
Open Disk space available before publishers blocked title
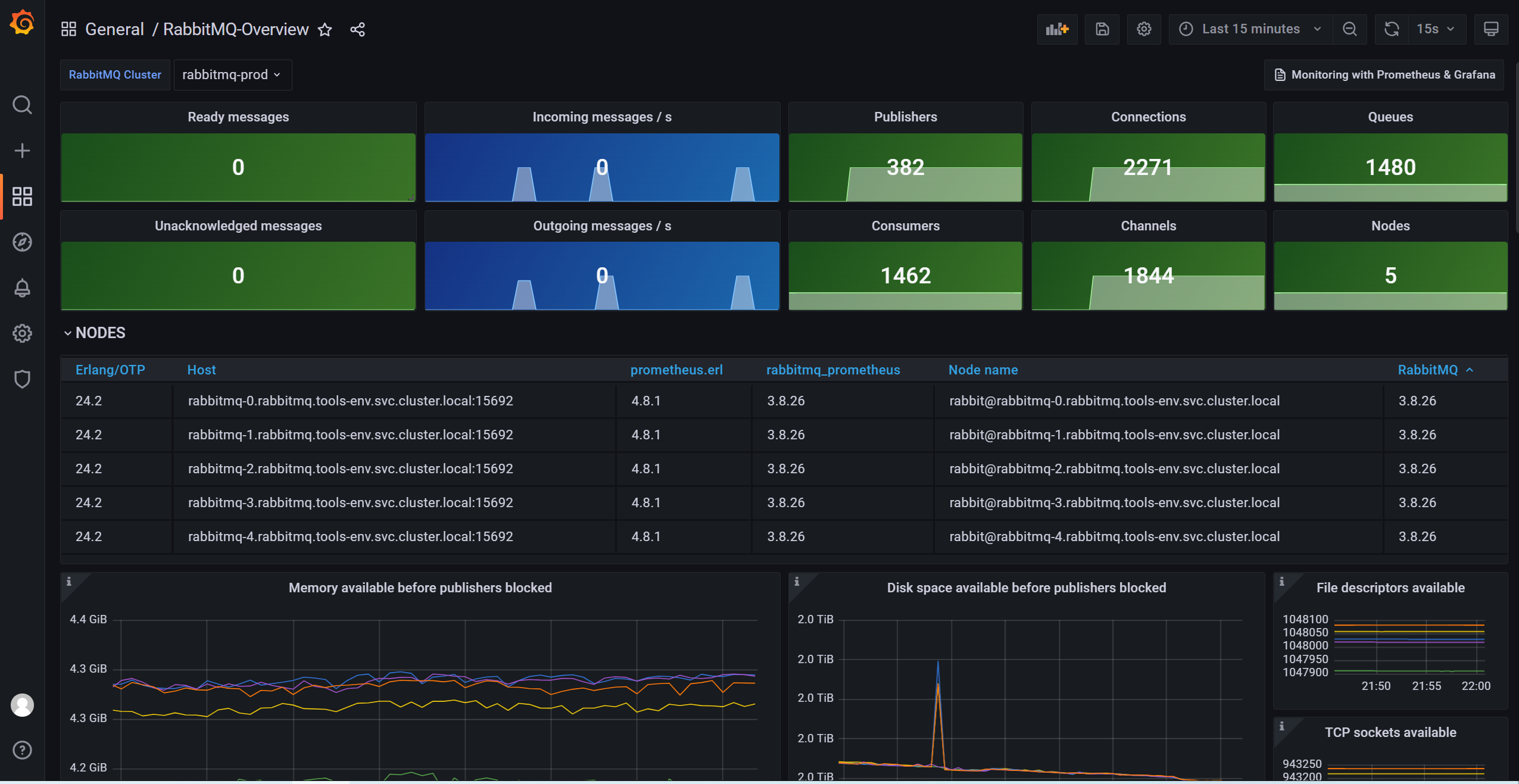(x=1027, y=588)
